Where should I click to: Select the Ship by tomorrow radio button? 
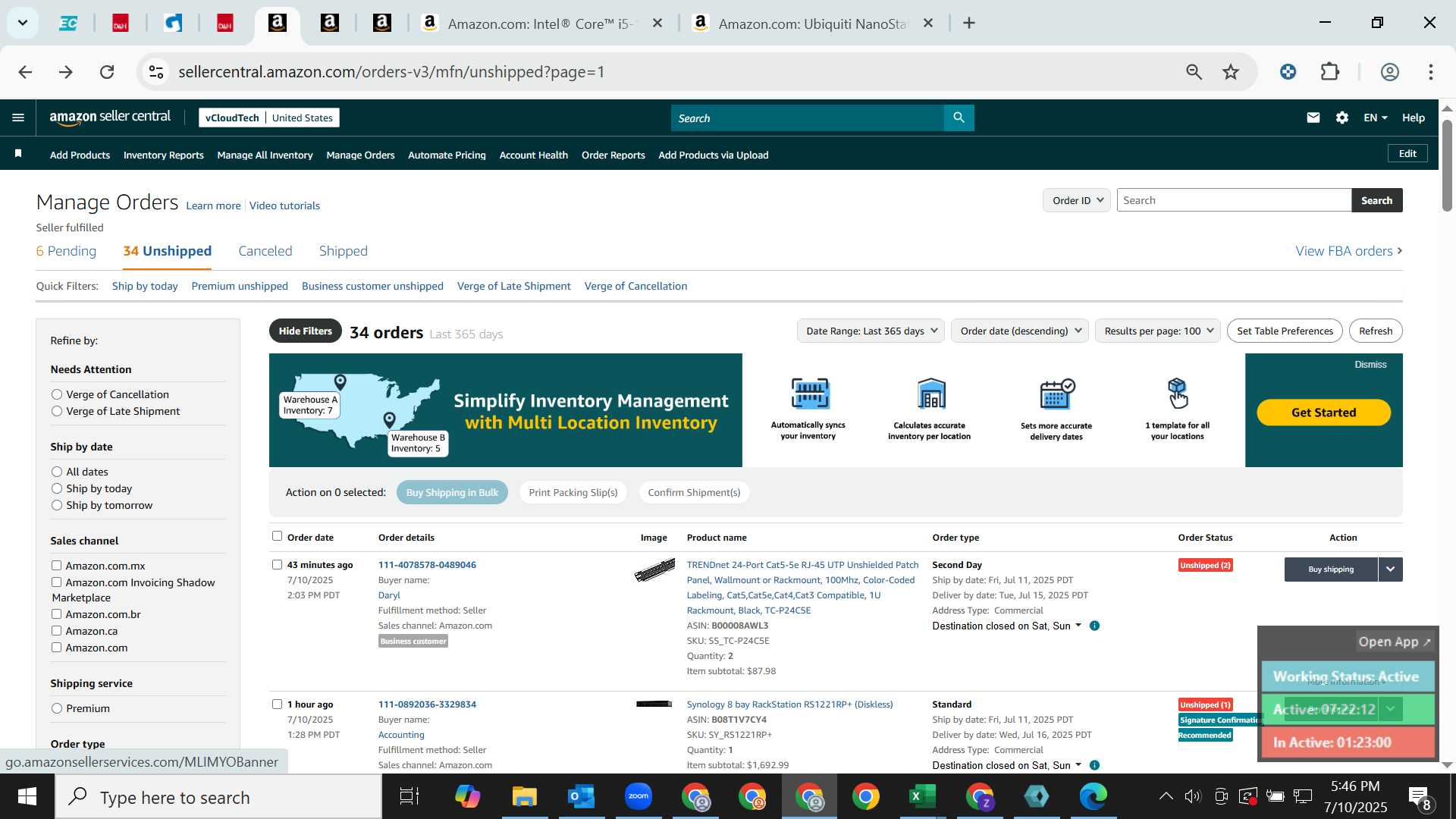(57, 505)
